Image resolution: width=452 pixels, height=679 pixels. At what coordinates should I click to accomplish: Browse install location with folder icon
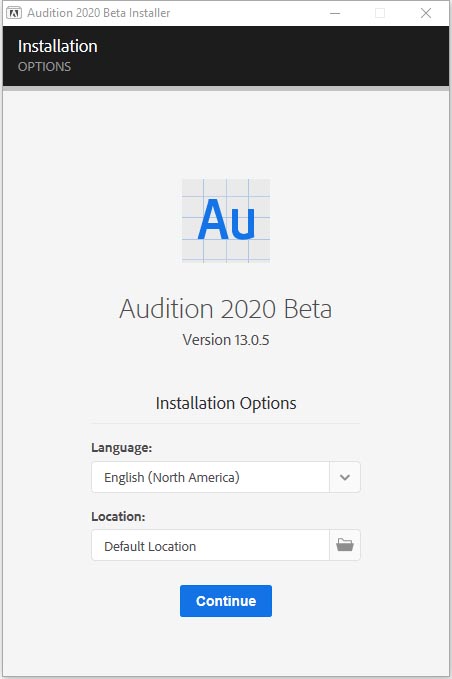345,545
